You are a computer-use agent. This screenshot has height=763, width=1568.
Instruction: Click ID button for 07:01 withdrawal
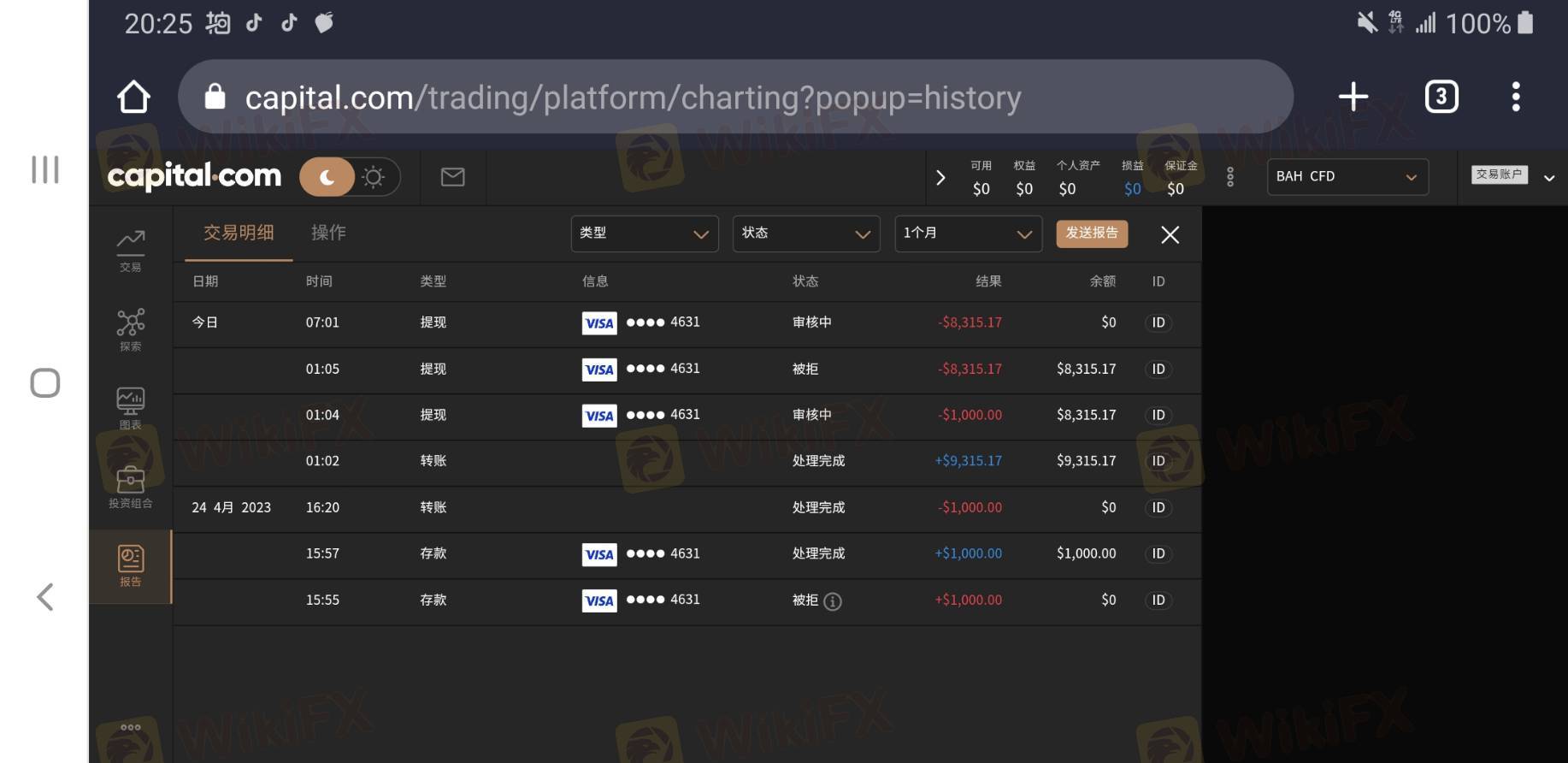click(1158, 322)
